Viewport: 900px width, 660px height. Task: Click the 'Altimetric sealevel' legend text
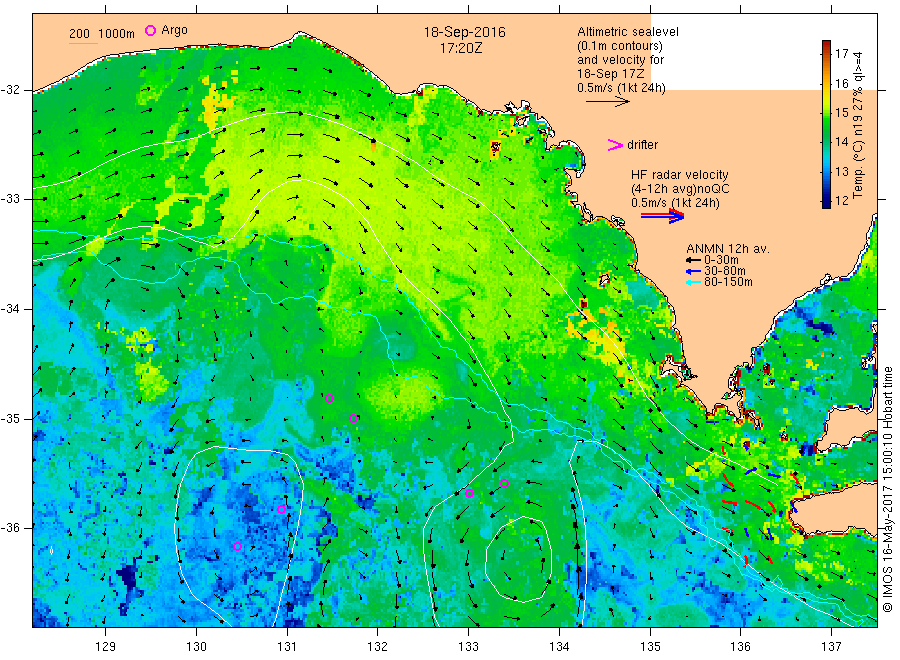pos(627,32)
